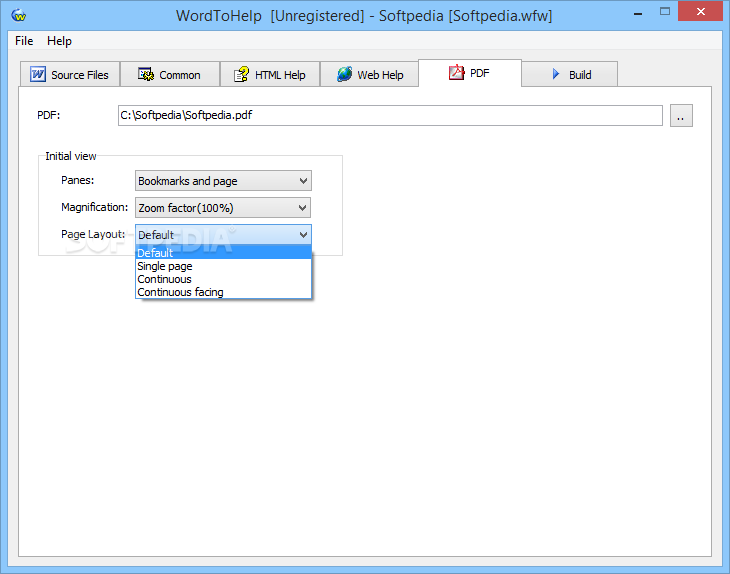The image size is (730, 574).
Task: Choose Single page layout option
Action: coord(223,266)
